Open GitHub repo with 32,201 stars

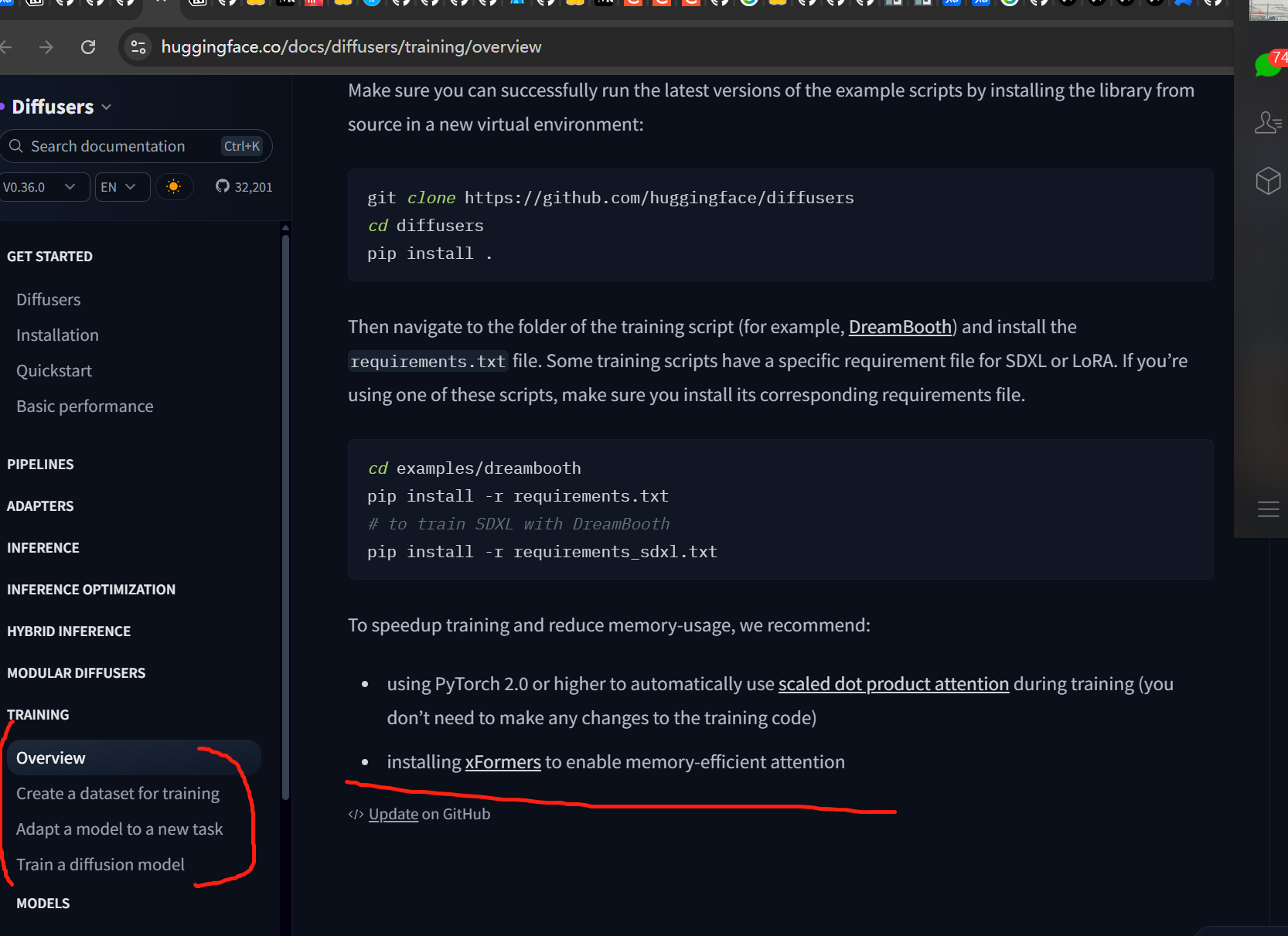(x=244, y=187)
